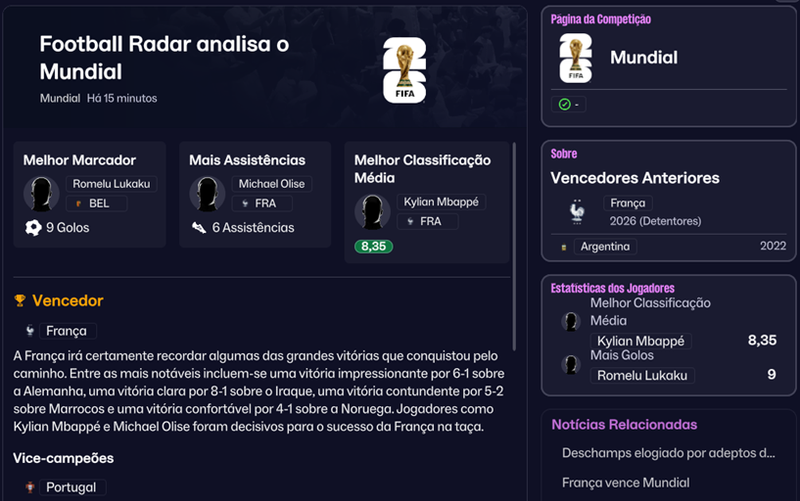Click the Kylian Mbappé silhouette in Melhor Classificação Média card
The image size is (800, 501).
pos(372,212)
